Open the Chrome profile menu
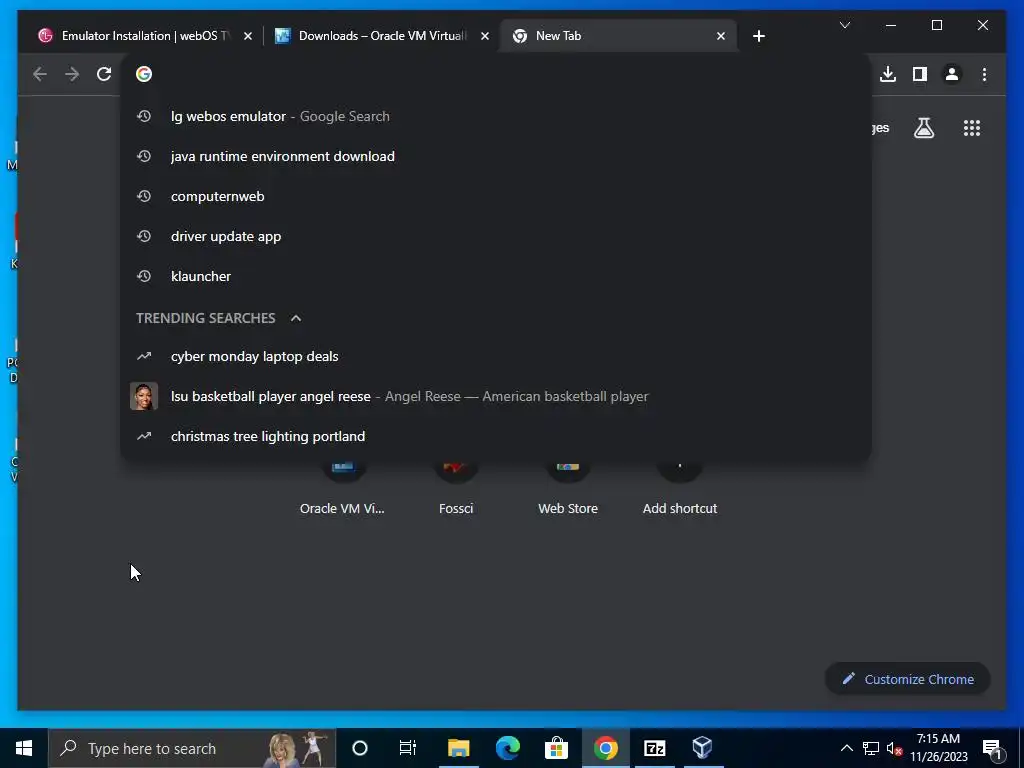 (x=952, y=74)
